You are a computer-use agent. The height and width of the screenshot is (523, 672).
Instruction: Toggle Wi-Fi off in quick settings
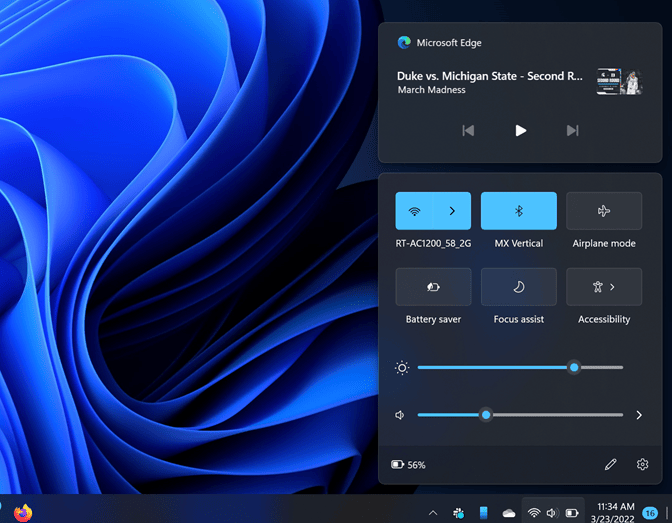coord(414,211)
